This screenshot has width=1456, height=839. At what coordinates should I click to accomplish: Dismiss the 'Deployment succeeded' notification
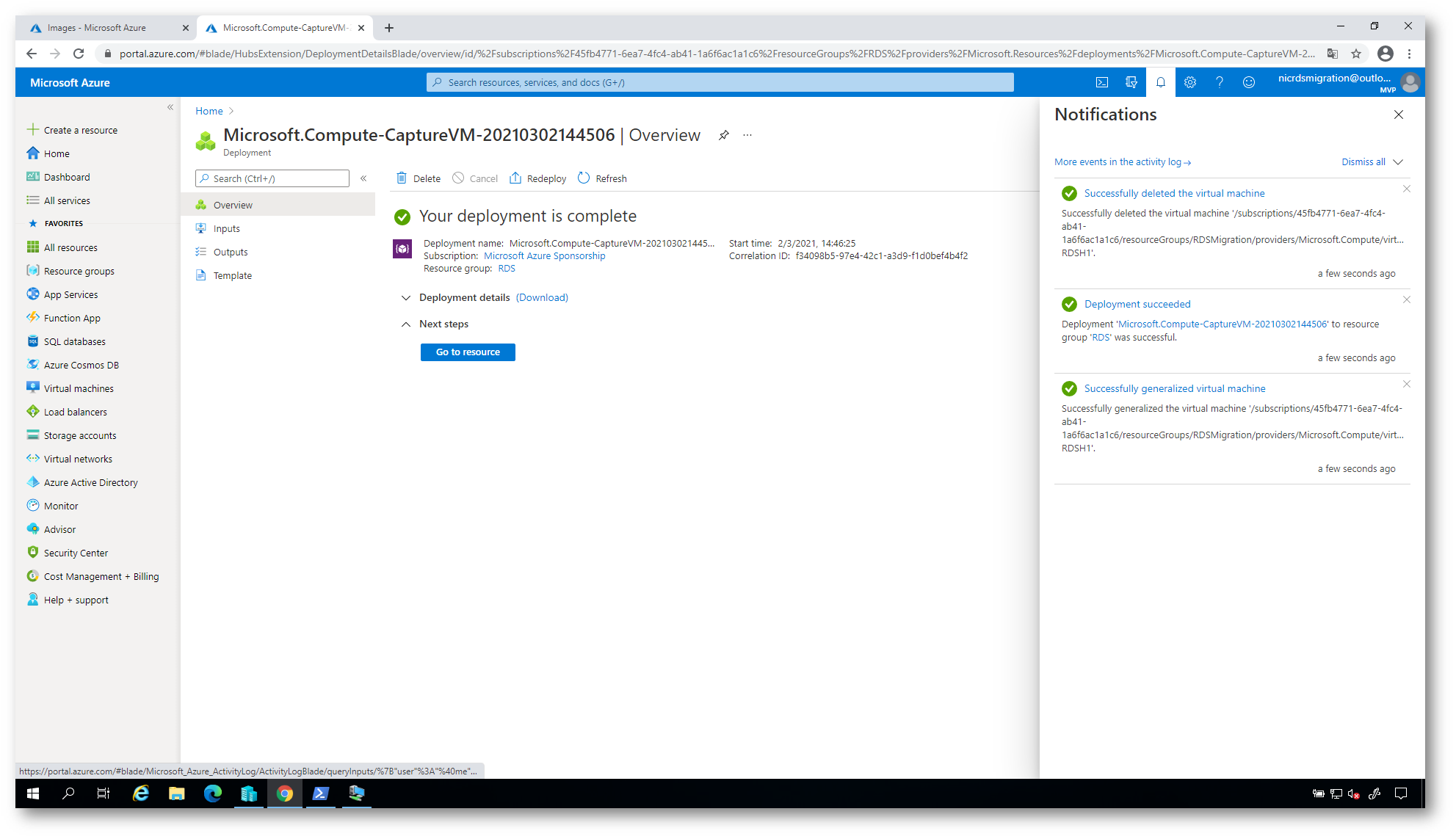pyautogui.click(x=1407, y=299)
